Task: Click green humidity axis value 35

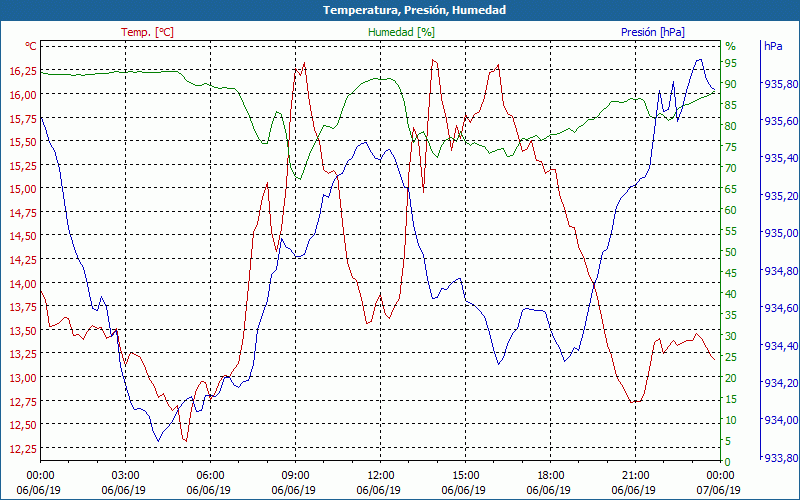Action: pyautogui.click(x=731, y=315)
